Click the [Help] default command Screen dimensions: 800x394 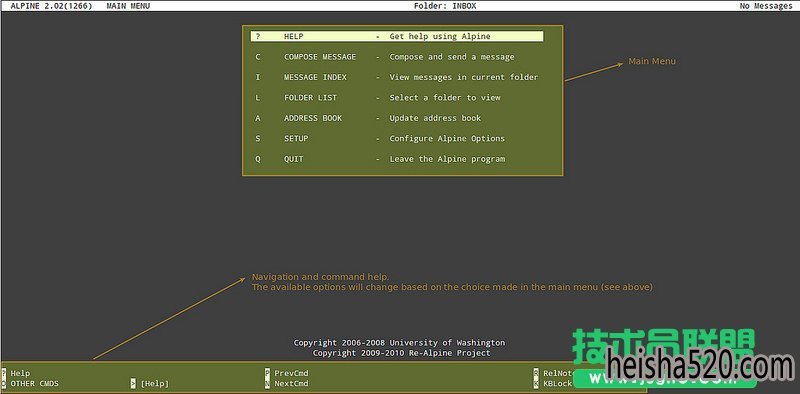[x=155, y=384]
